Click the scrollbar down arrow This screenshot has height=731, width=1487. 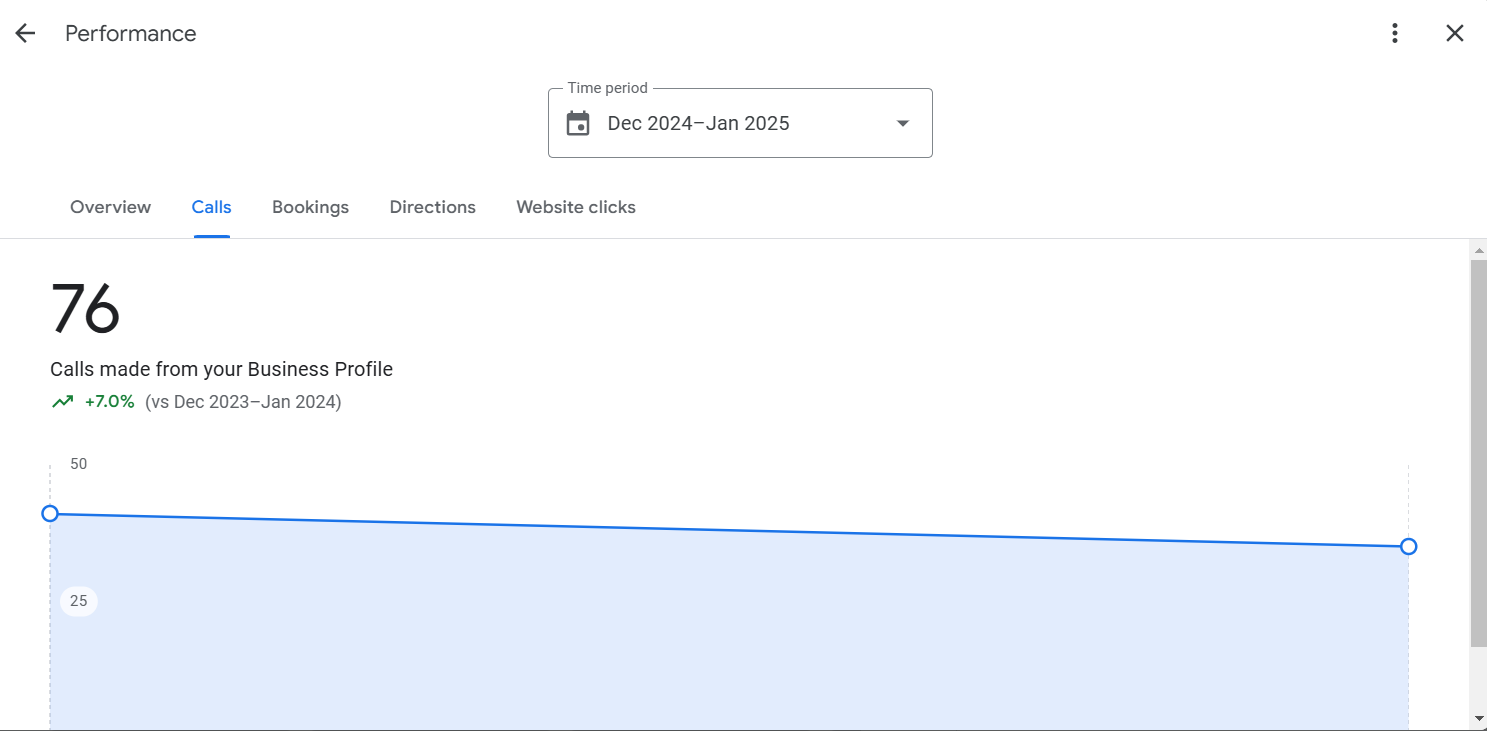coord(1478,719)
